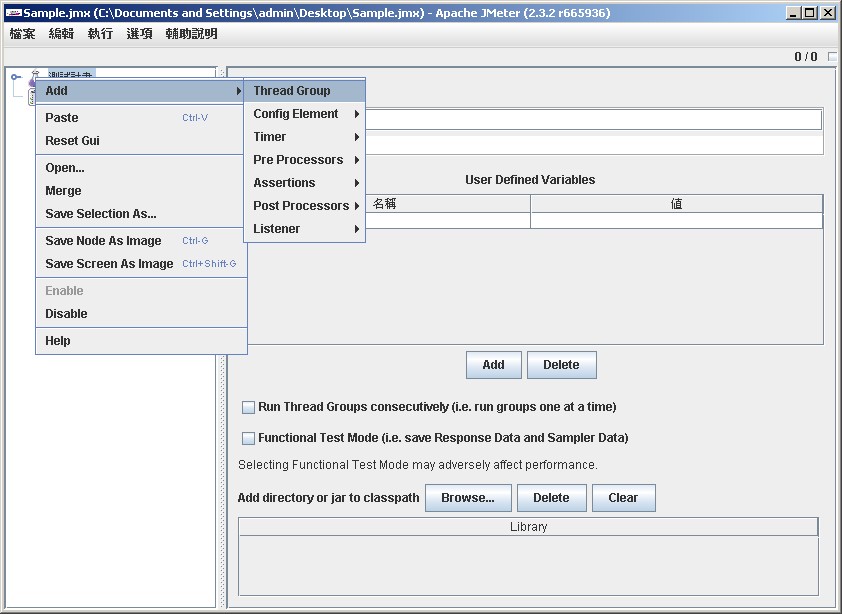Click the test plan flask icon in tree
This screenshot has height=614, width=842.
click(34, 76)
